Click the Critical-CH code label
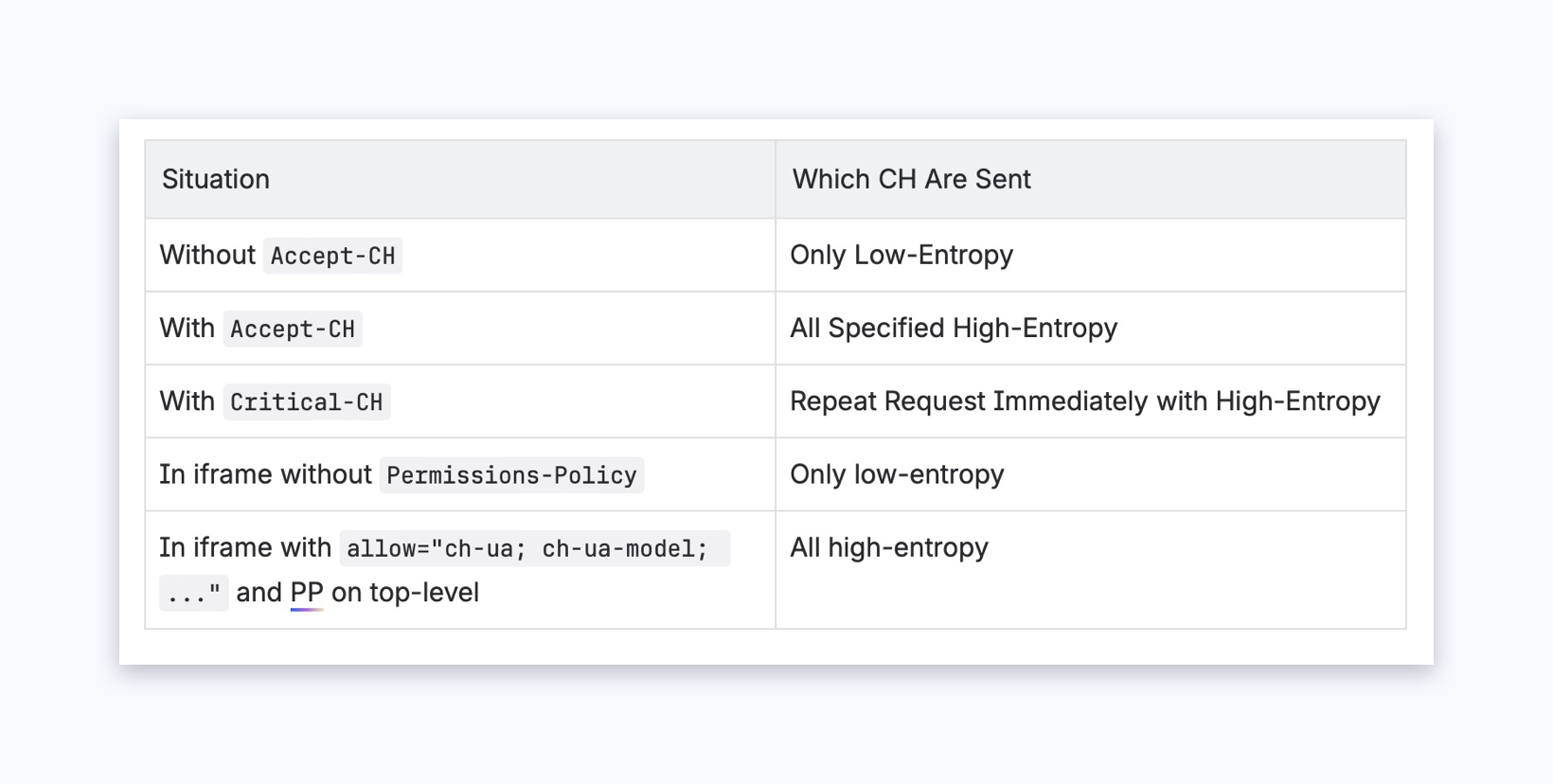The image size is (1553, 784). [x=306, y=402]
